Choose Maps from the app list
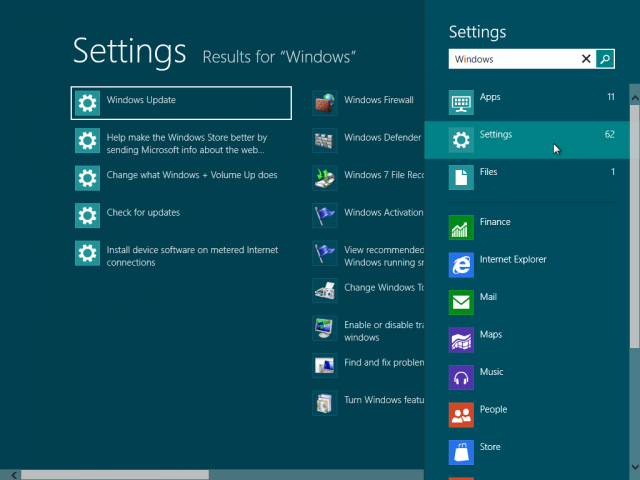The height and width of the screenshot is (480, 640). pos(491,334)
